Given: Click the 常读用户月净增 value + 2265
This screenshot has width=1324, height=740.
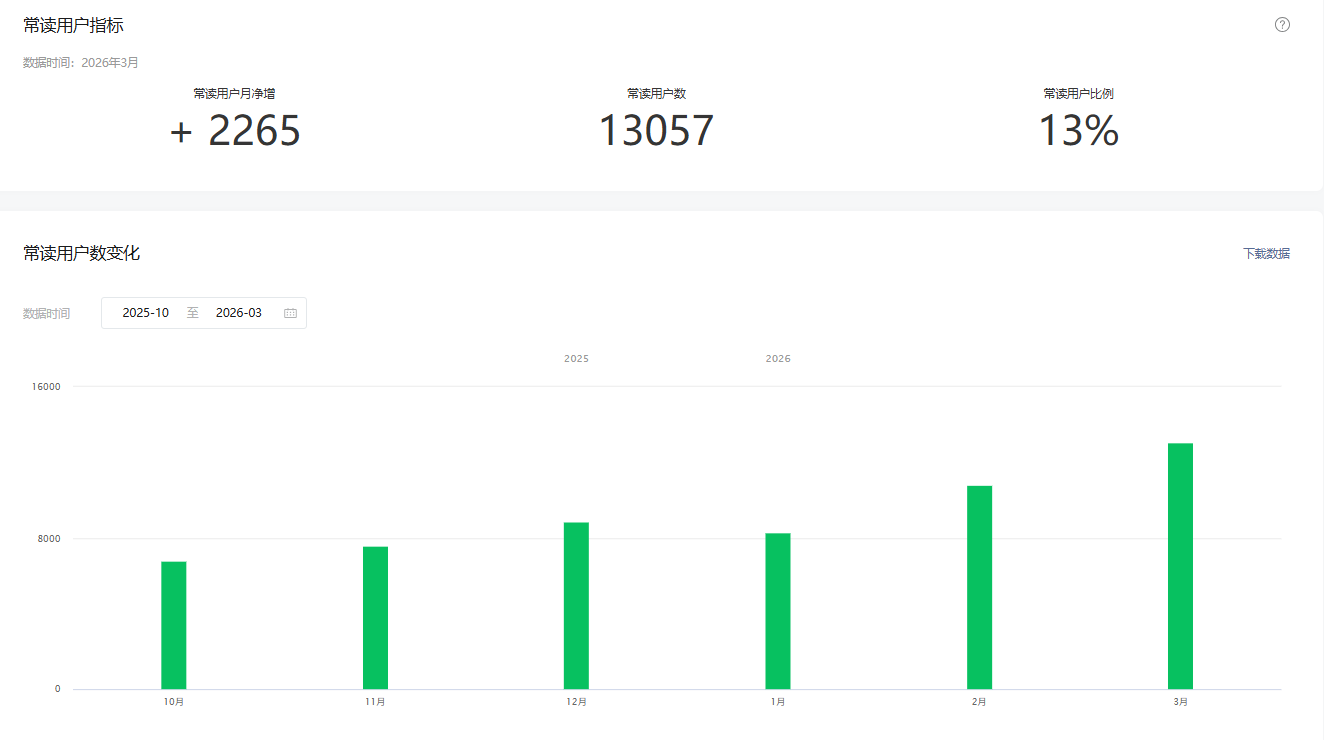Looking at the screenshot, I should 235,131.
